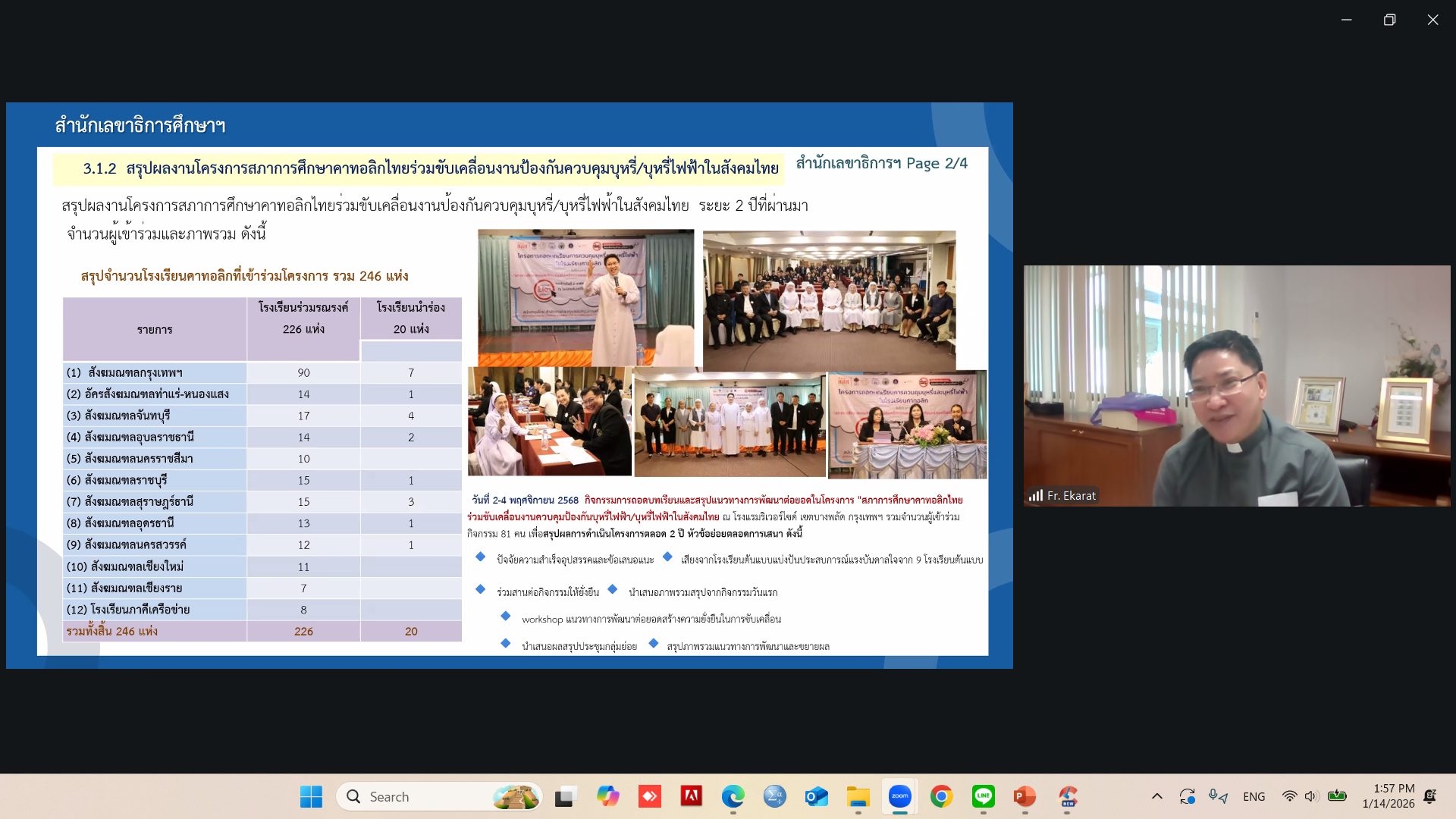Click AnyDesk icon in taskbar
Screen dimensions: 1456x819
click(649, 796)
